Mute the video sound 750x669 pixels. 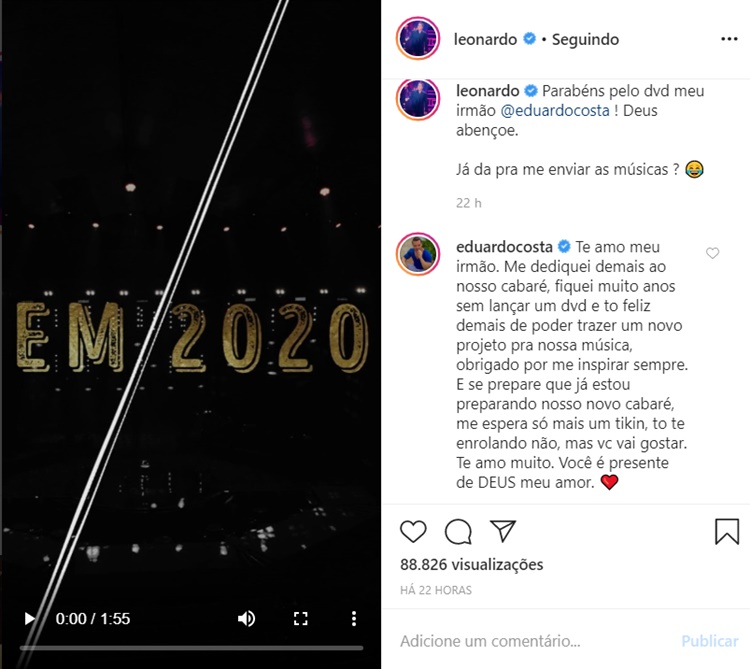click(x=246, y=619)
